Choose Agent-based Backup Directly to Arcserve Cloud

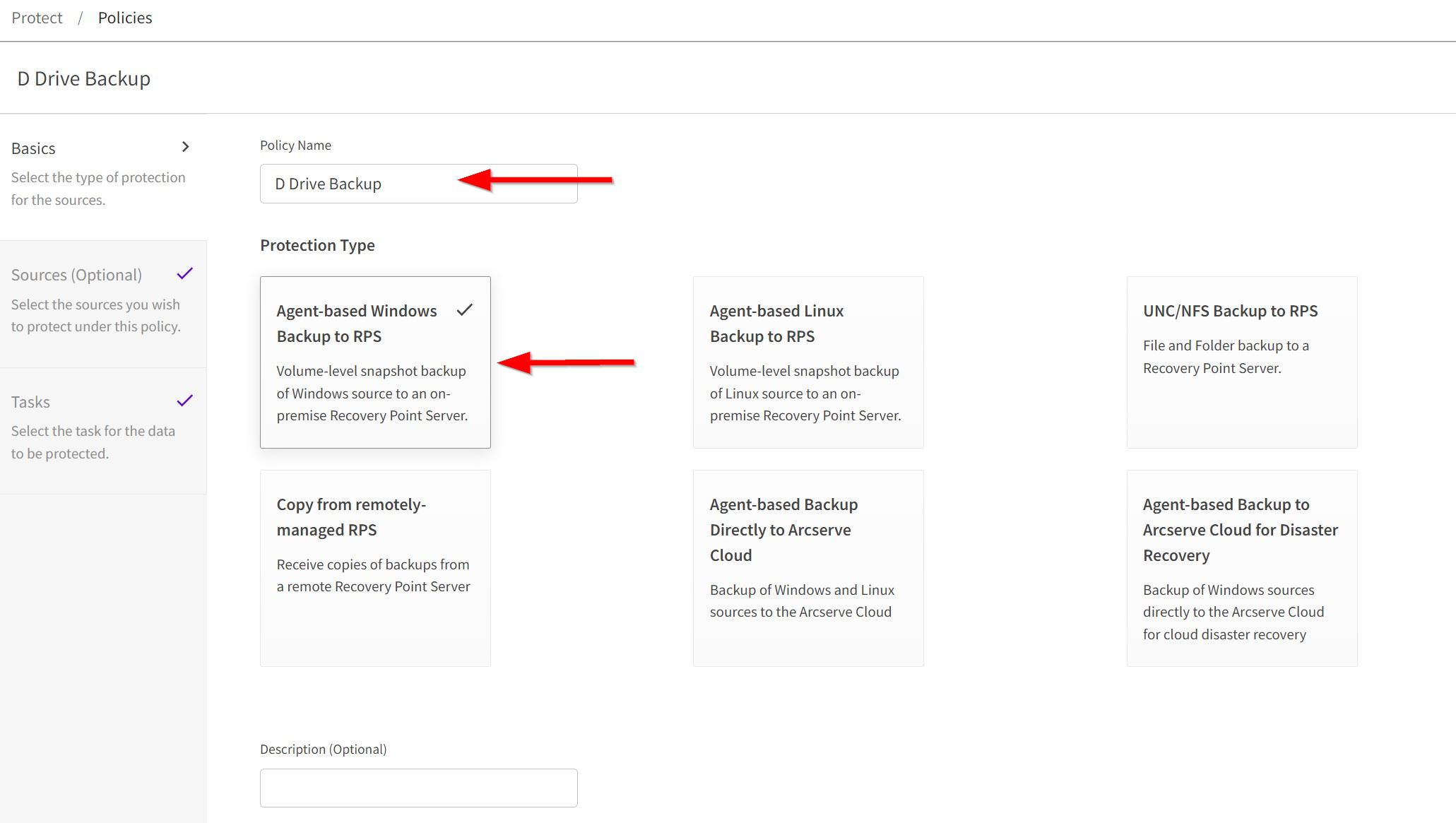click(808, 568)
